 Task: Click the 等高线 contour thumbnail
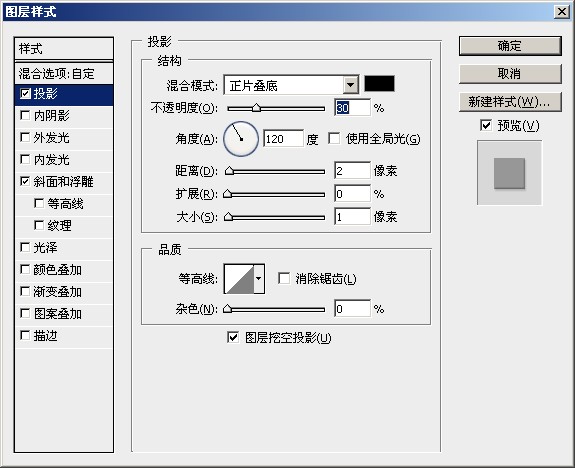pos(239,279)
